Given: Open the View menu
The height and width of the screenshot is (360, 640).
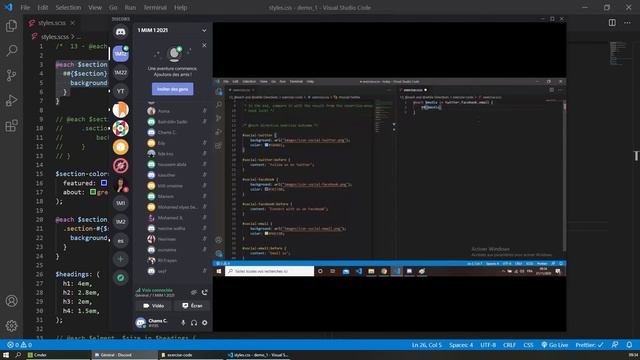Looking at the screenshot, I should tap(95, 7).
